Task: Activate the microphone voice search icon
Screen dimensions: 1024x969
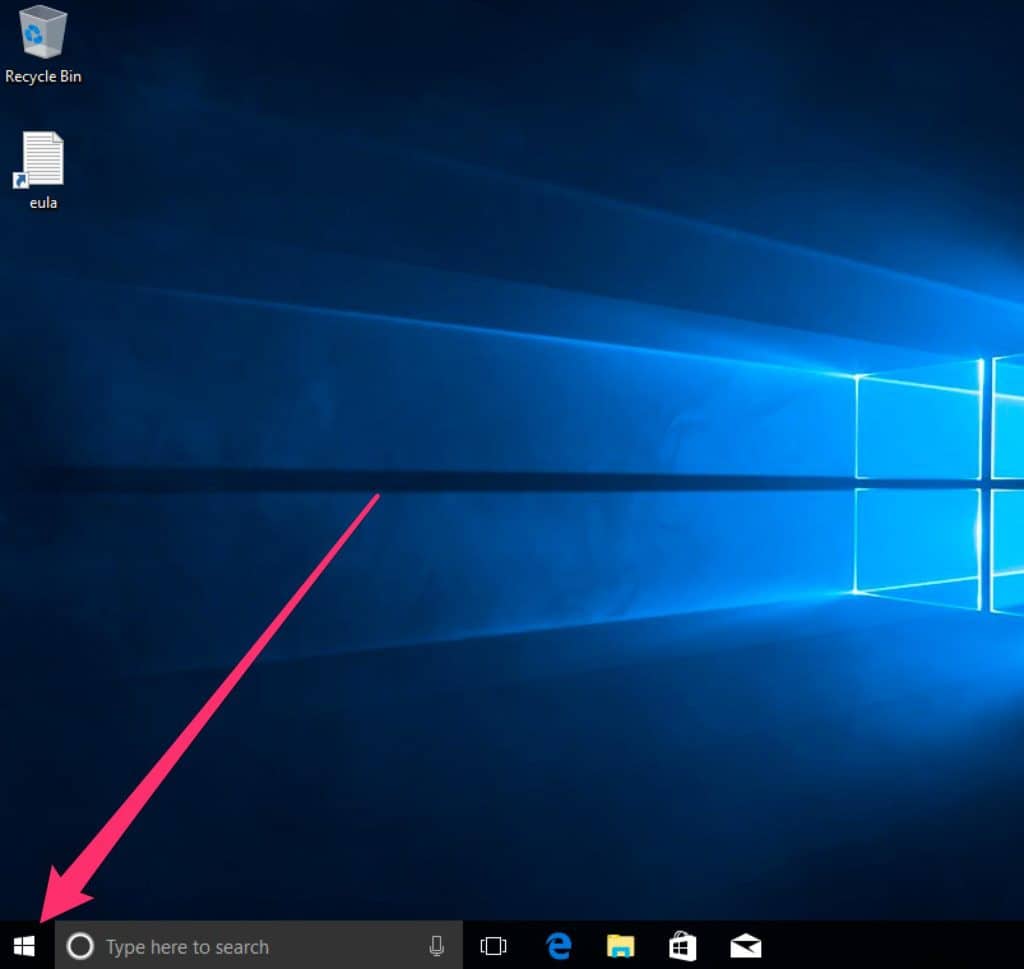Action: pyautogui.click(x=436, y=945)
